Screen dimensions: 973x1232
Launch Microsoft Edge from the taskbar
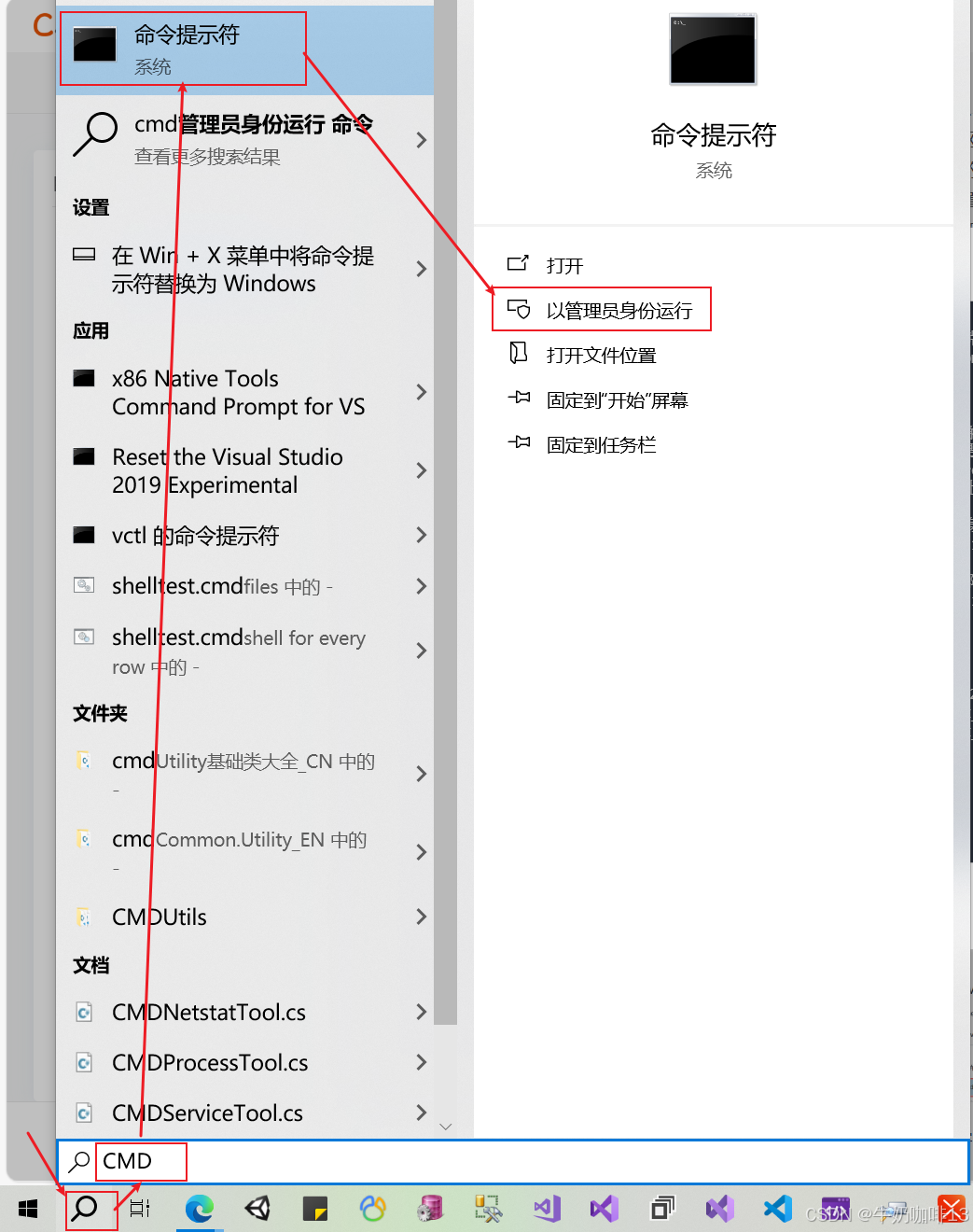click(199, 1210)
